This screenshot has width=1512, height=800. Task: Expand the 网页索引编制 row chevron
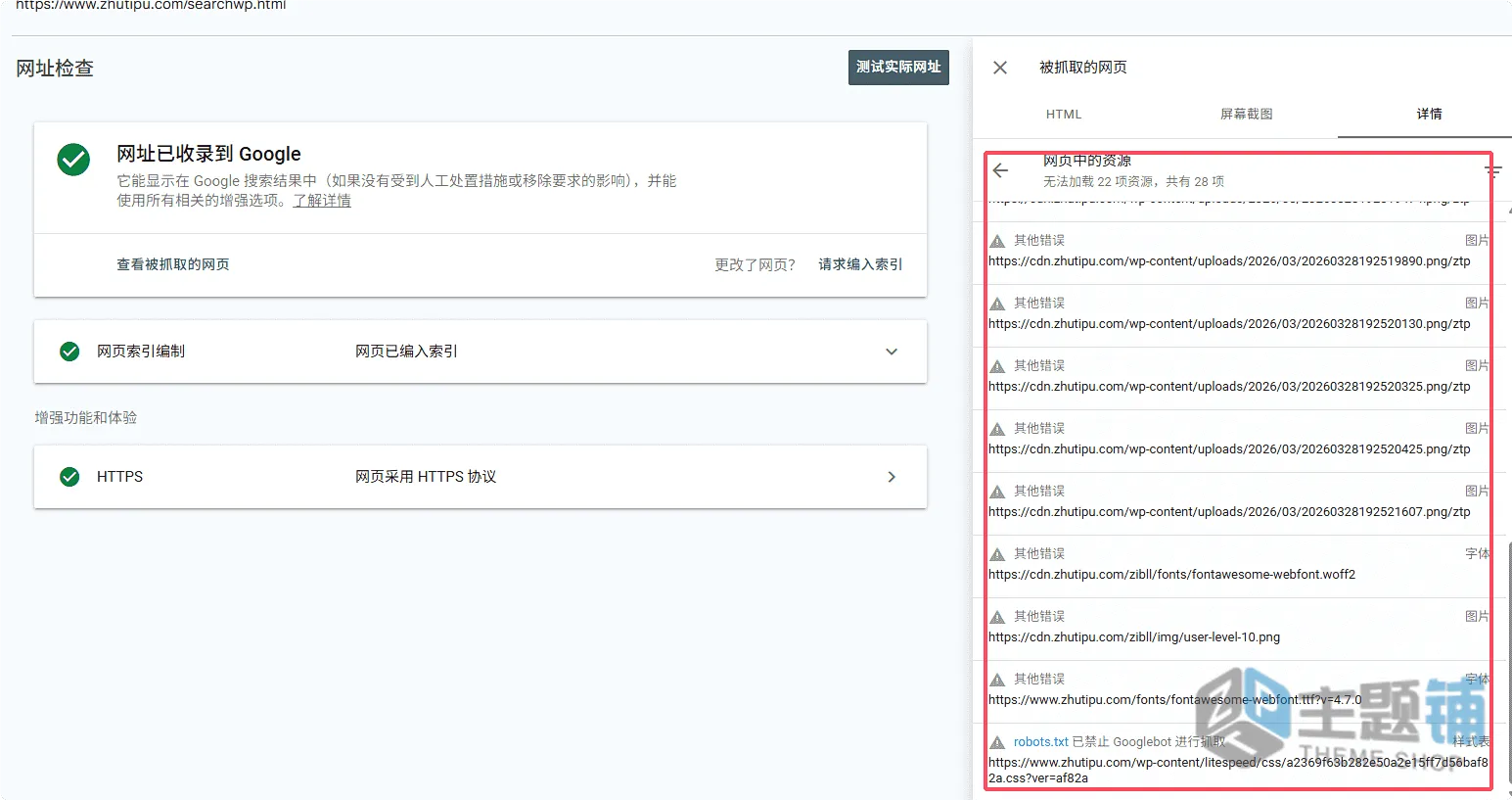(892, 352)
